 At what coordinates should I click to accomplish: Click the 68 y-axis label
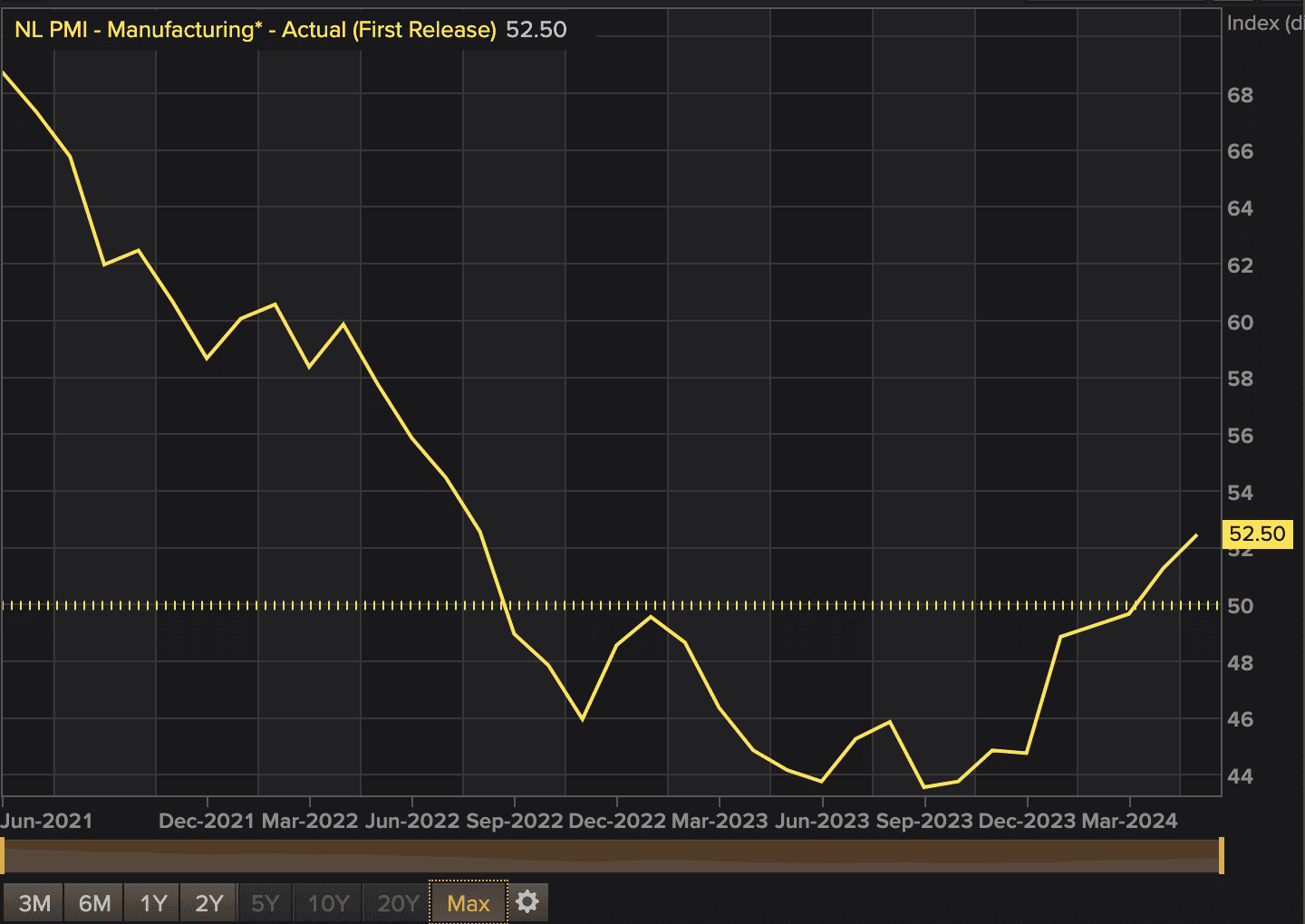click(x=1240, y=95)
